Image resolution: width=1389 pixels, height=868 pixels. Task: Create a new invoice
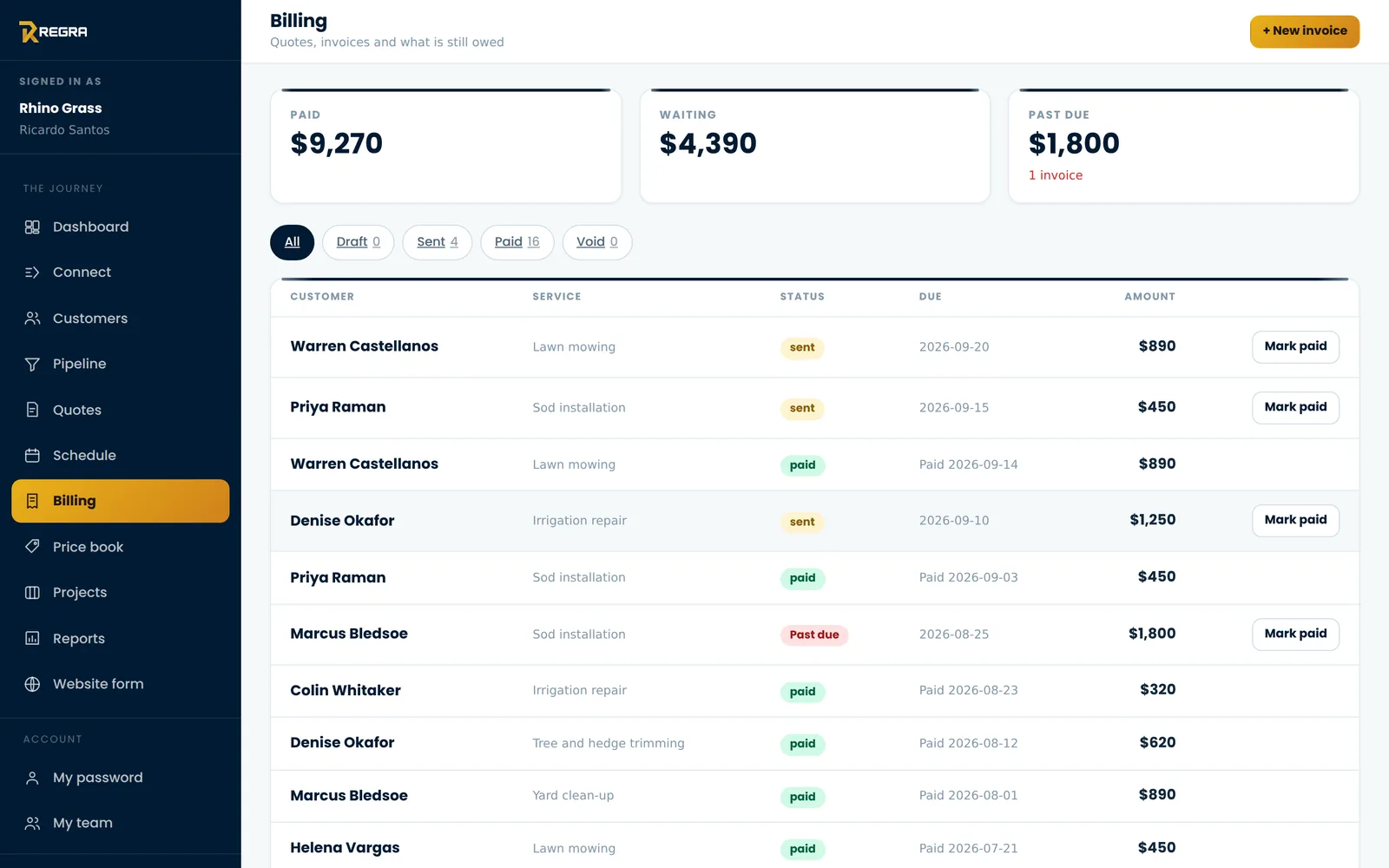pos(1304,31)
